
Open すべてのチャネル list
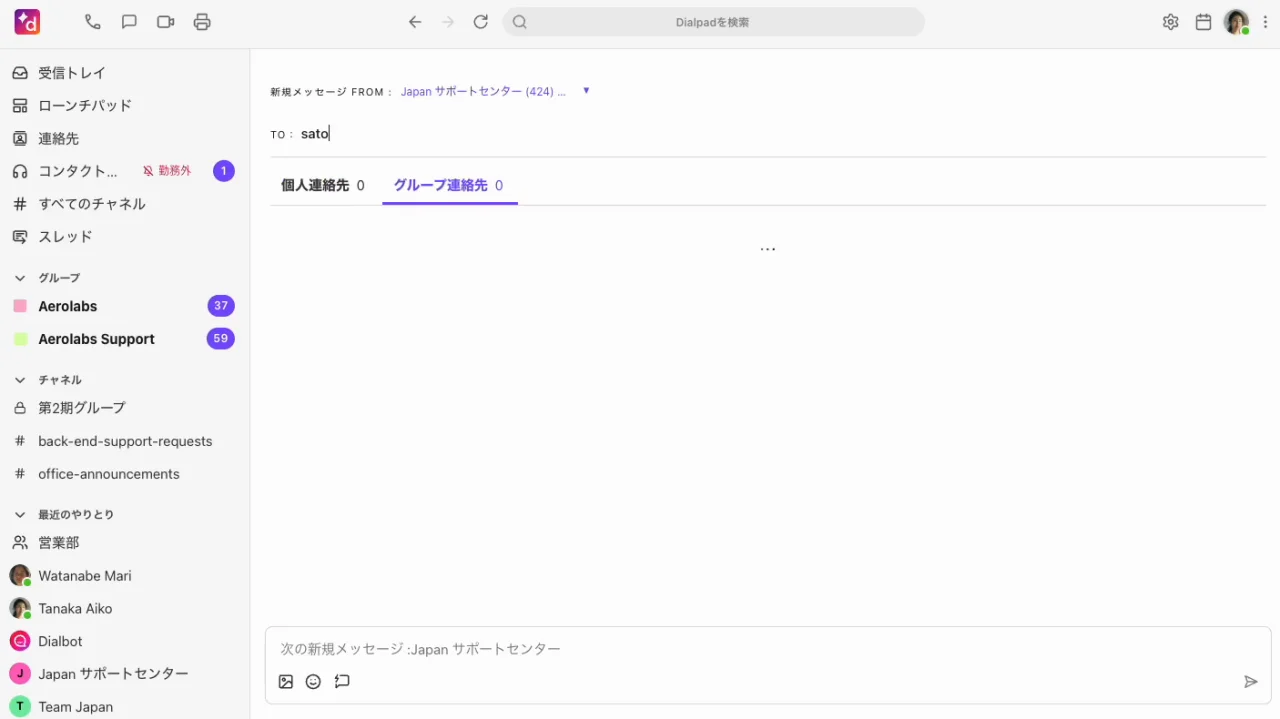coord(92,204)
